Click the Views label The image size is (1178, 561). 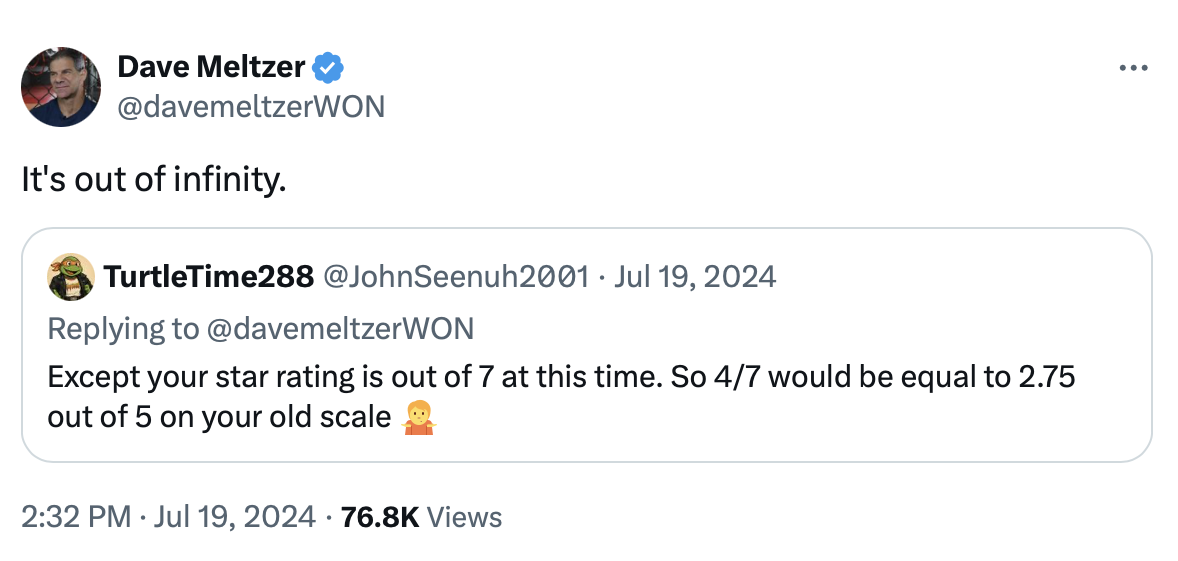pyautogui.click(x=464, y=517)
